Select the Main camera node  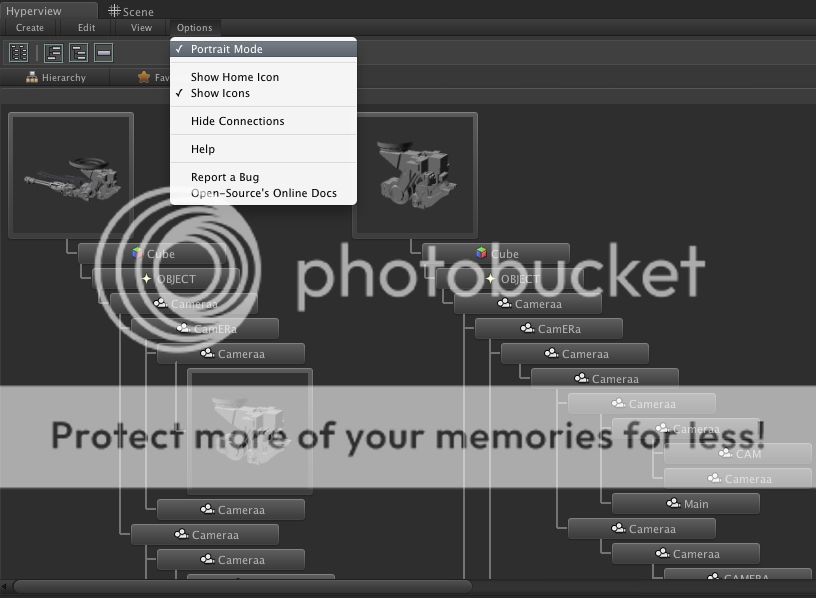click(x=686, y=503)
